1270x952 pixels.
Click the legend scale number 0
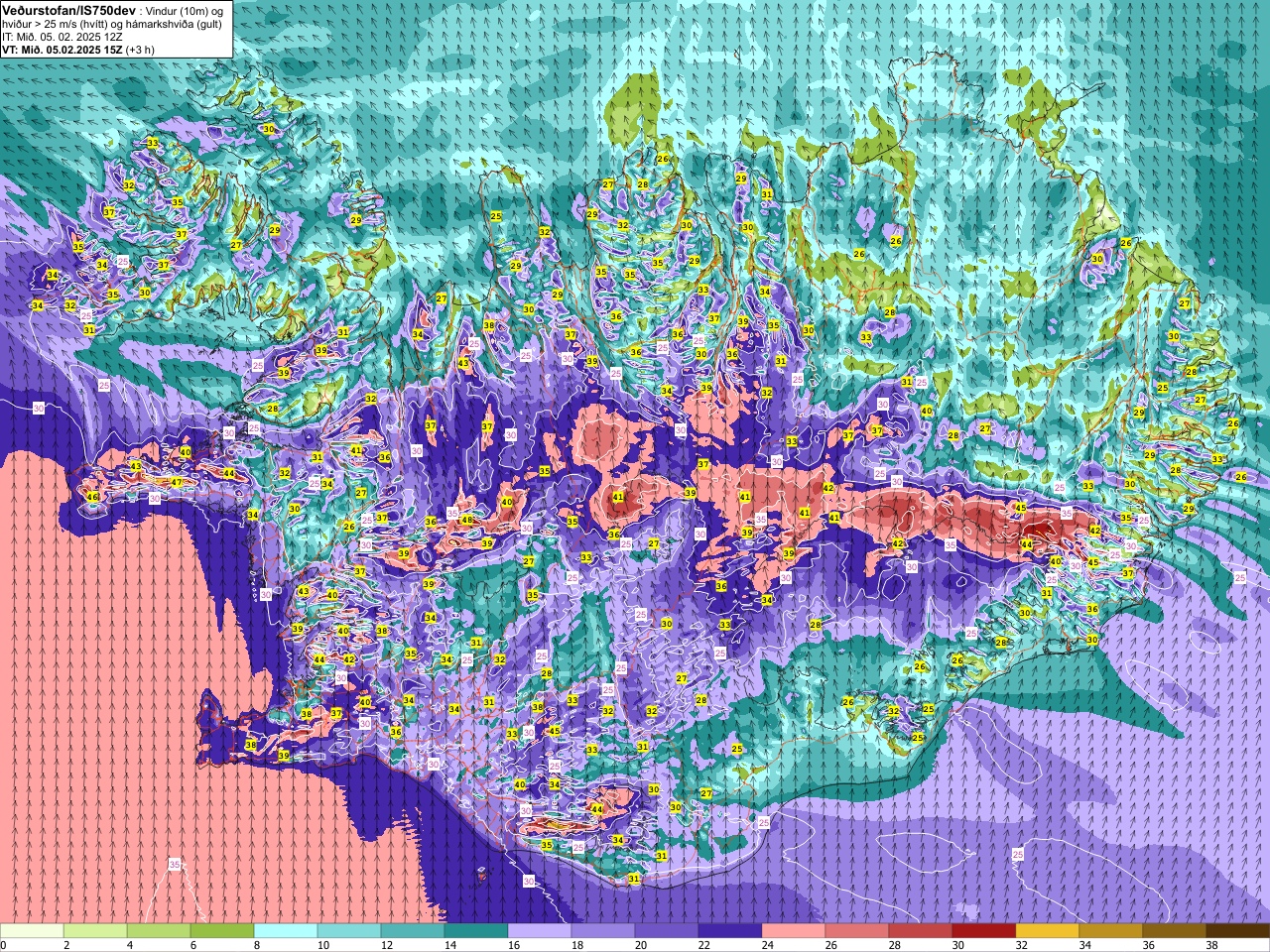(4, 945)
